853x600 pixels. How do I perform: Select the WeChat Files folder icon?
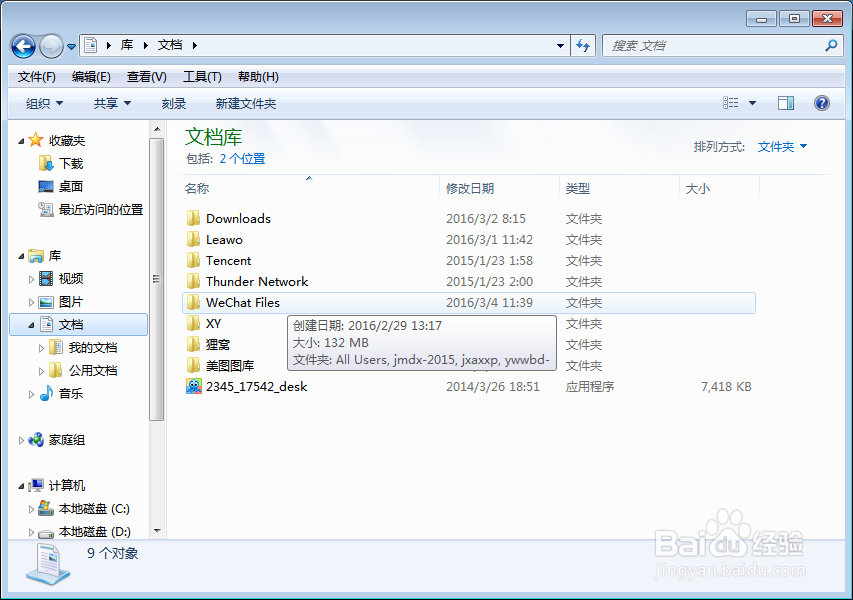pos(193,302)
